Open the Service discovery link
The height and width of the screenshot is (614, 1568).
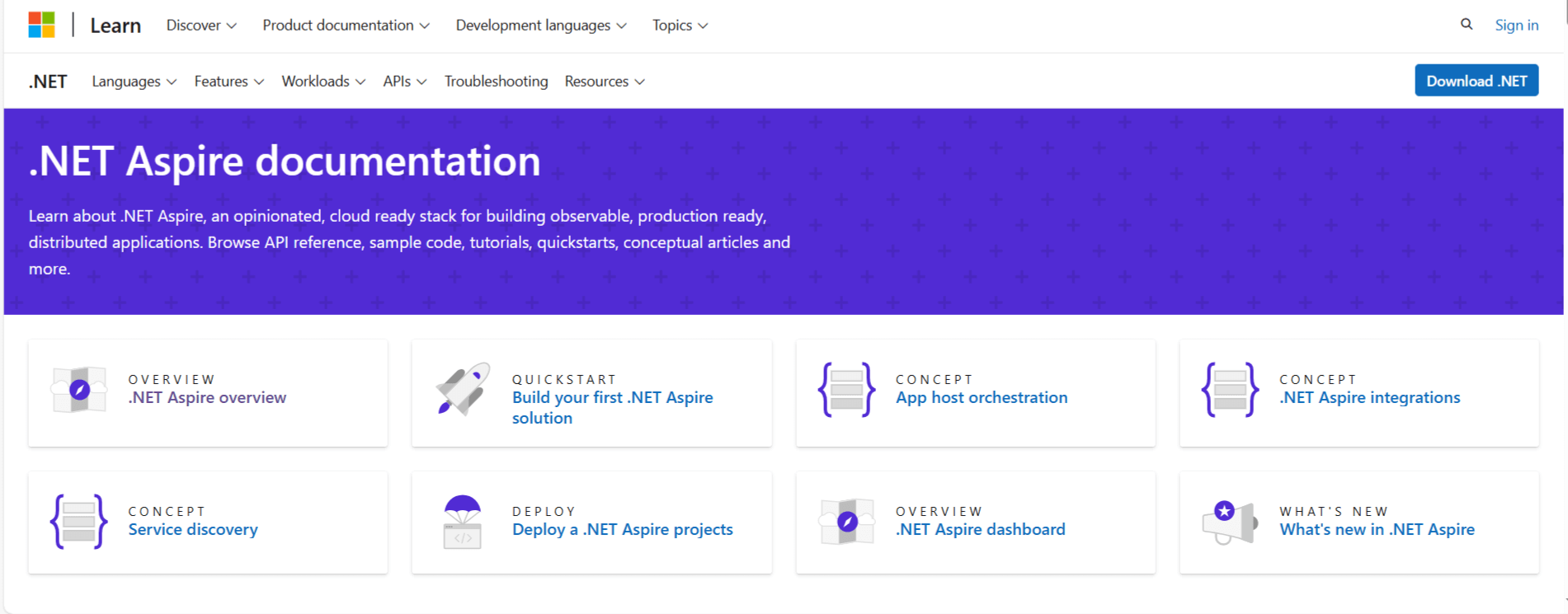[x=193, y=529]
